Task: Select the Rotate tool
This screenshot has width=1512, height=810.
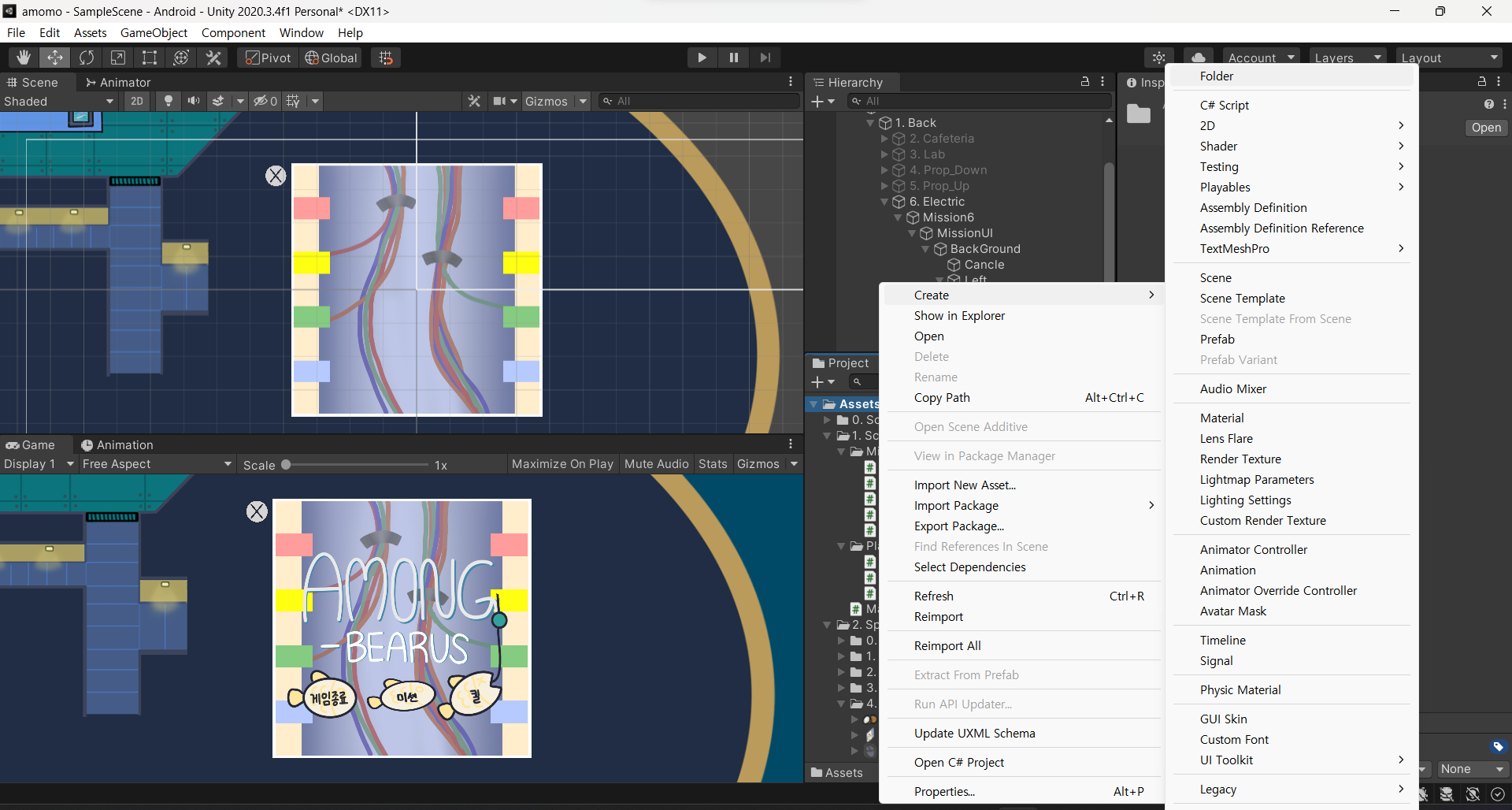Action: click(87, 58)
